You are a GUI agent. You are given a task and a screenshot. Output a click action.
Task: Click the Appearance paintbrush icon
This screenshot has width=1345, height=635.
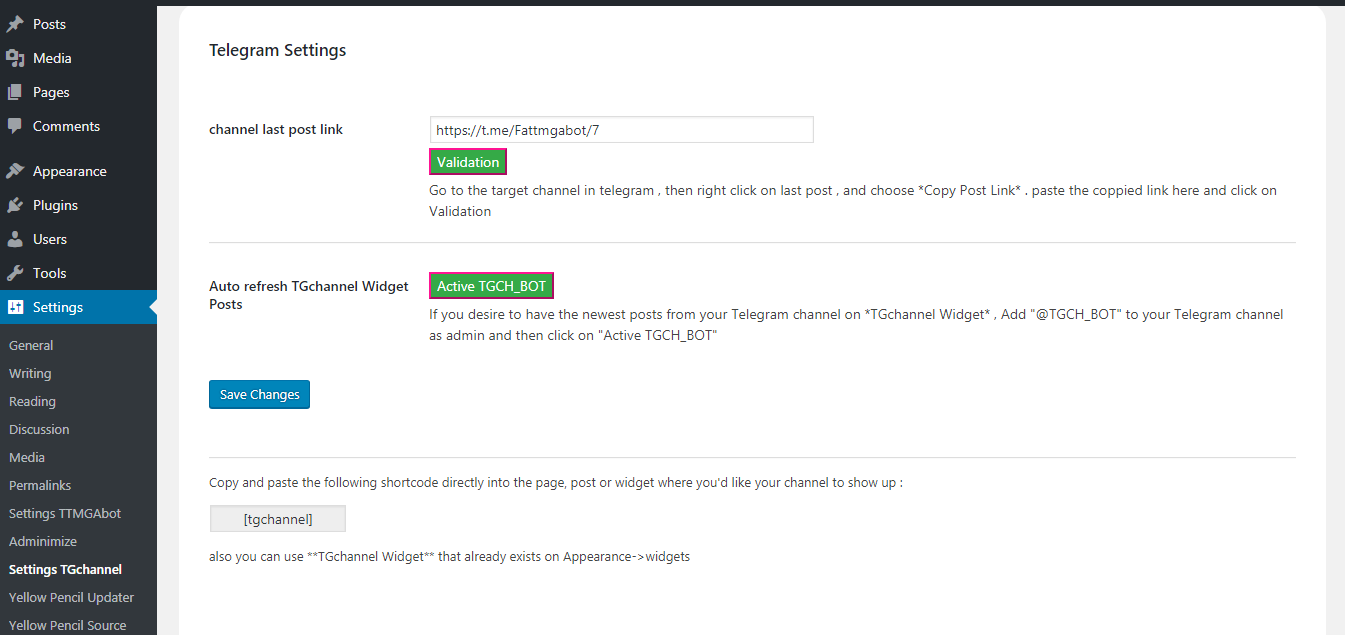click(15, 171)
